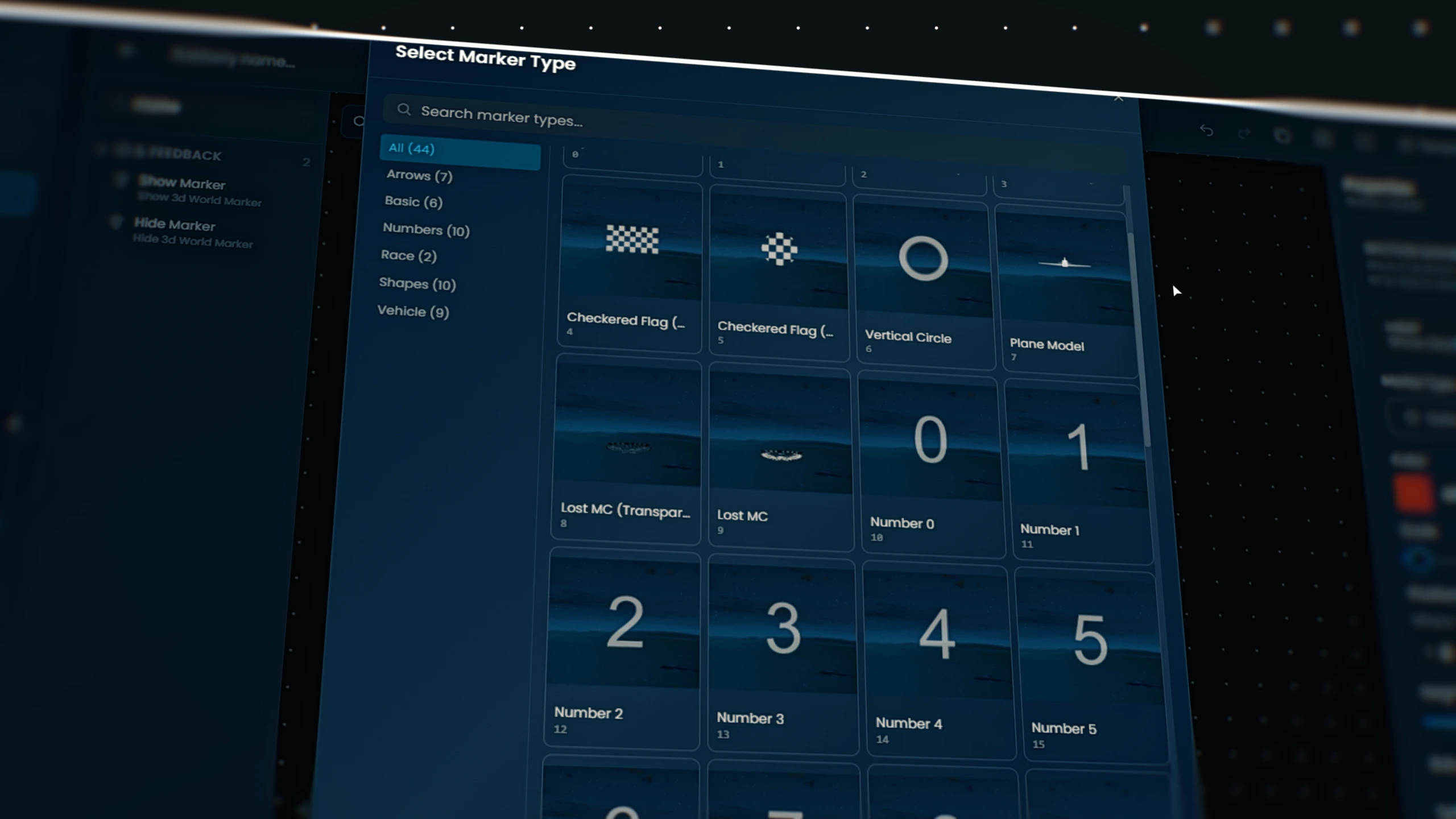The height and width of the screenshot is (819, 1456).
Task: Pick the Number 4 marker card
Action: click(938, 660)
